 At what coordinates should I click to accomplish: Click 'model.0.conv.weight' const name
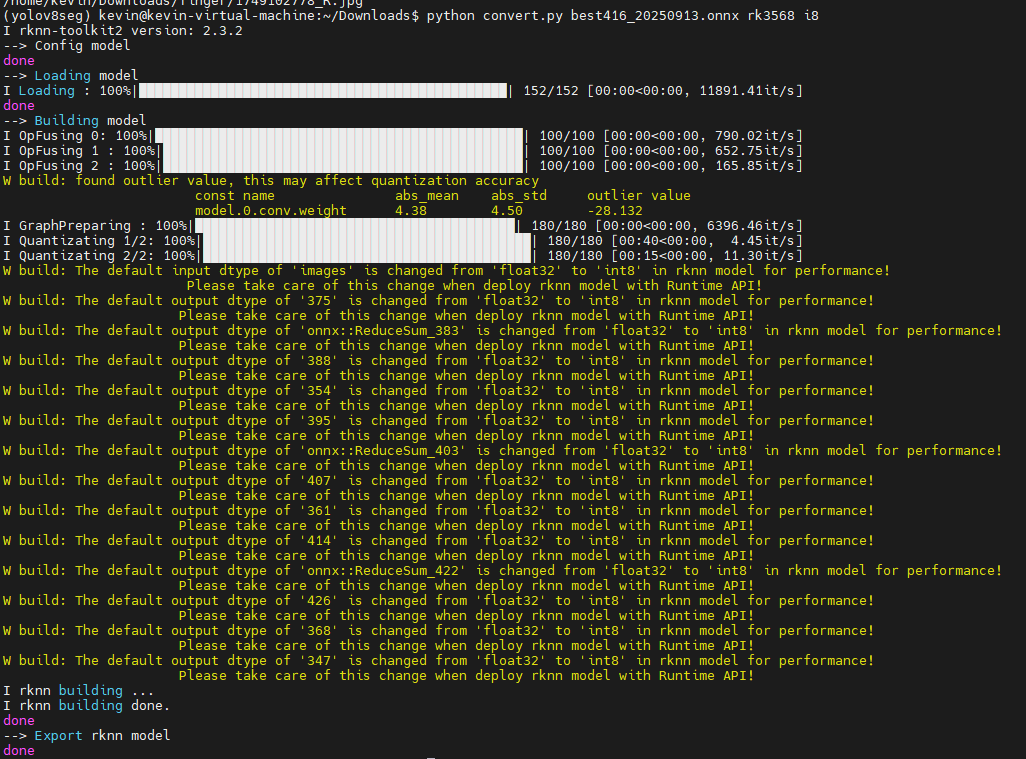click(271, 211)
